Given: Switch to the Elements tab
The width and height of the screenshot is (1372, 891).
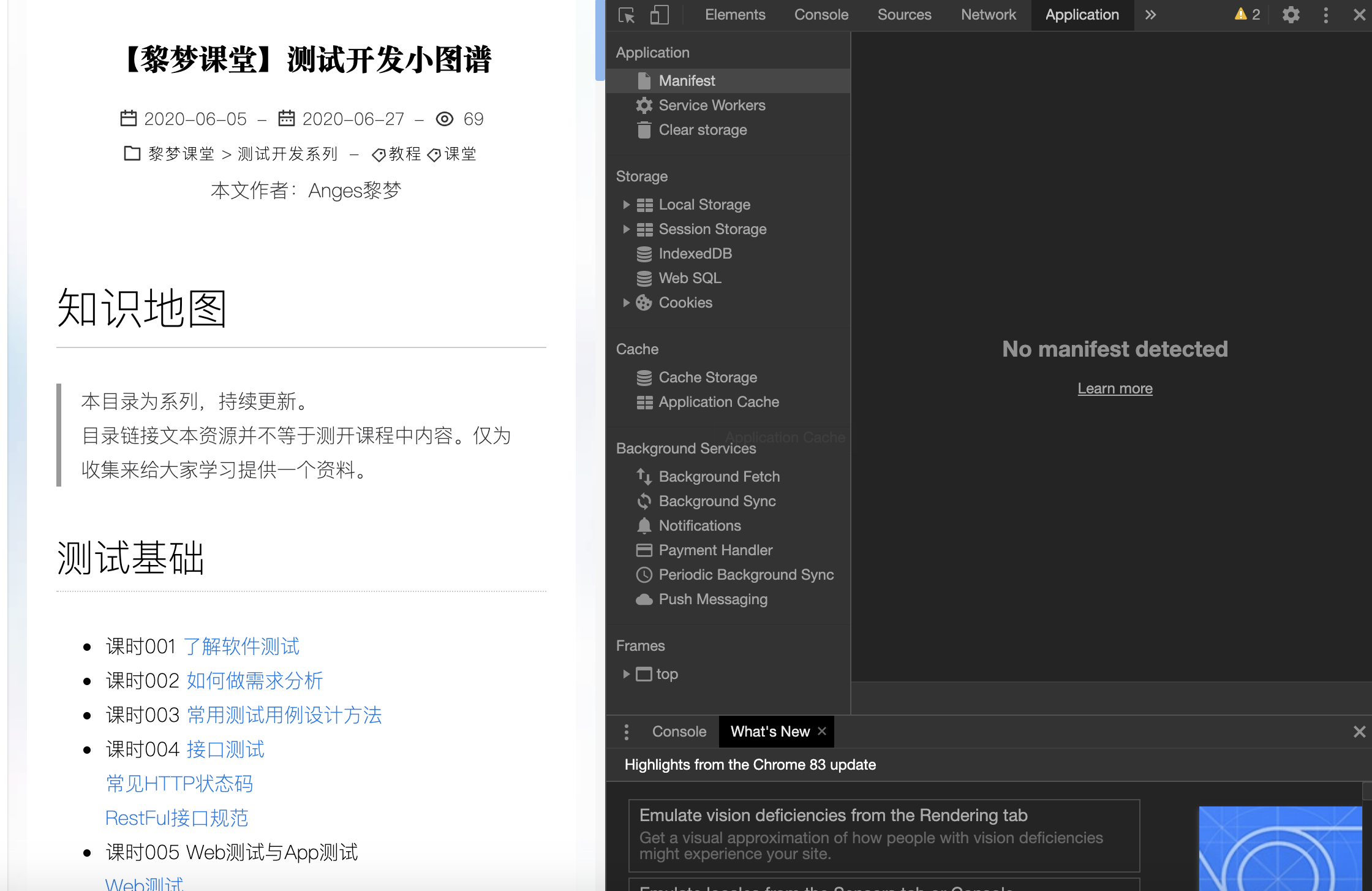Looking at the screenshot, I should coord(734,15).
